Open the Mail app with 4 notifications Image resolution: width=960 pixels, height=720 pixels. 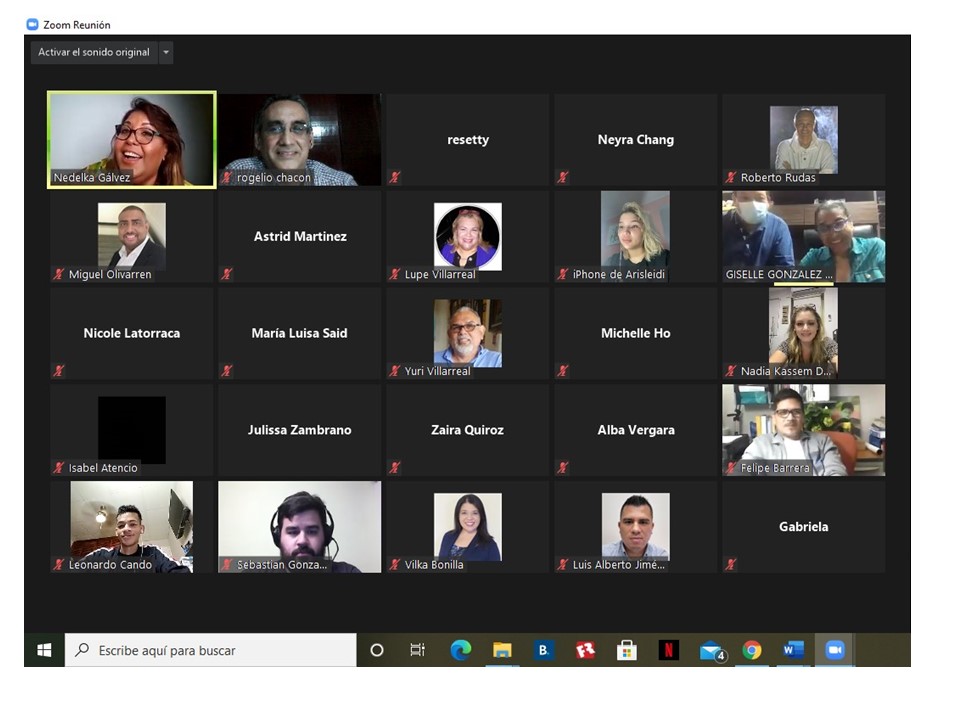click(711, 651)
